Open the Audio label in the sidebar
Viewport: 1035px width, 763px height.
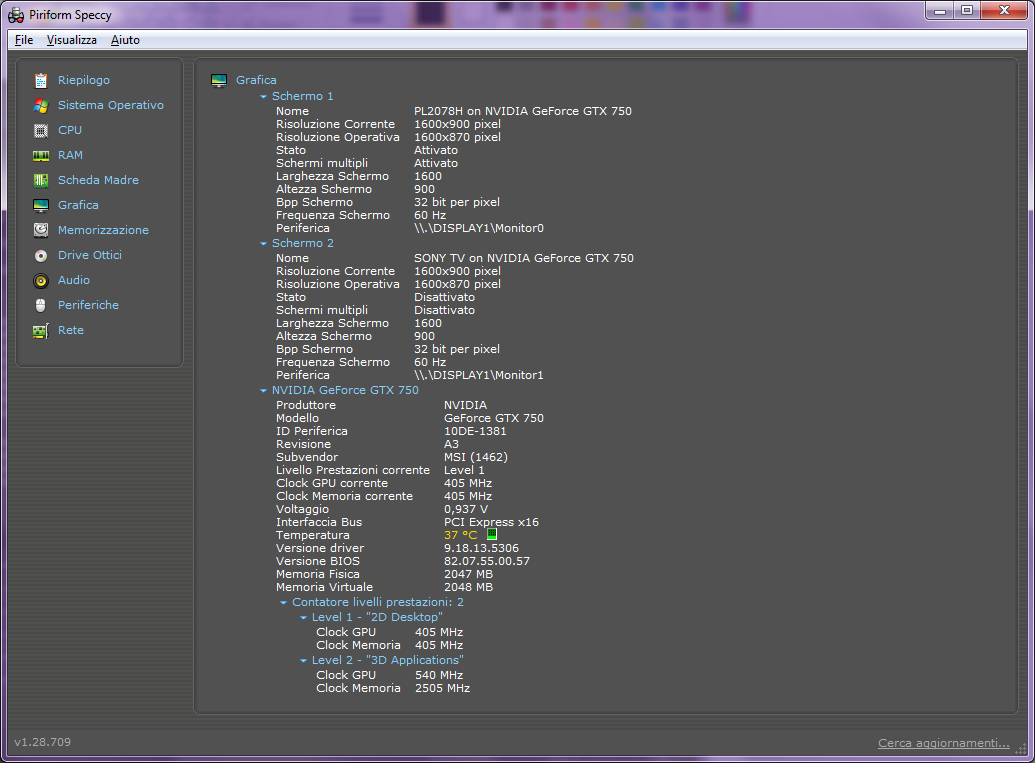tap(74, 280)
